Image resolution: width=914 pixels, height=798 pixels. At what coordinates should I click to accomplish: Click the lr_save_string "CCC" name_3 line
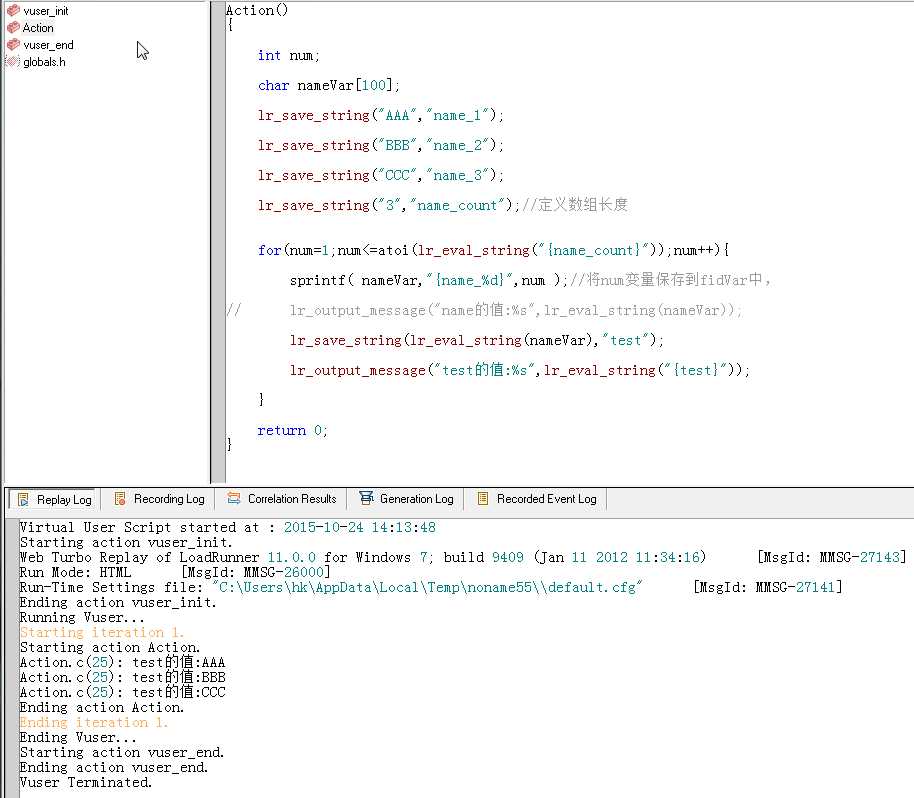tap(381, 175)
